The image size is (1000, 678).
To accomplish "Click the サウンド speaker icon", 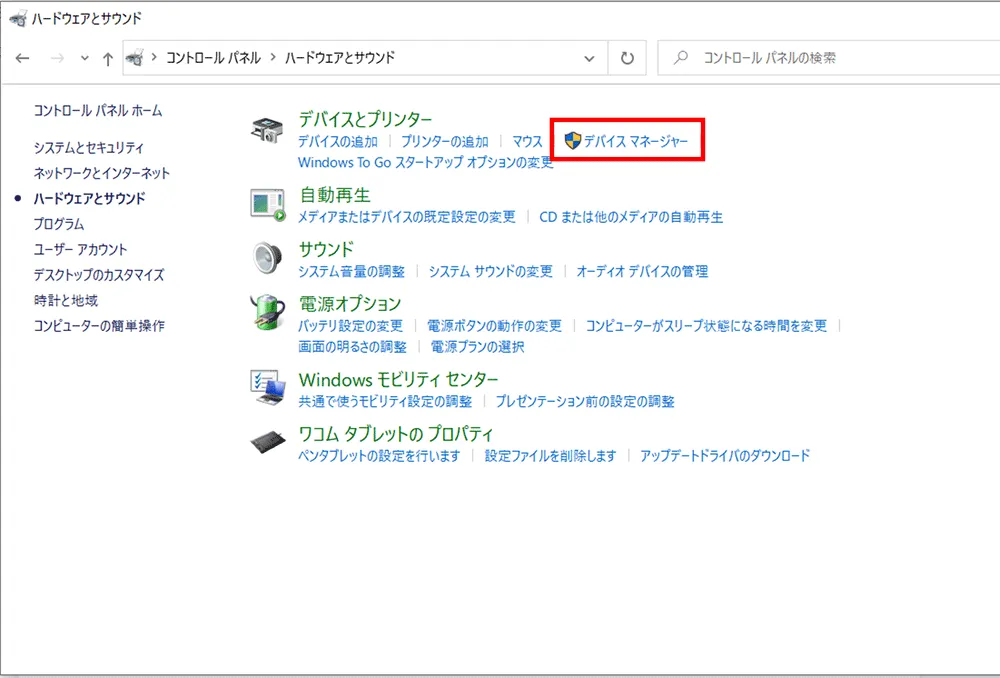I will click(267, 258).
